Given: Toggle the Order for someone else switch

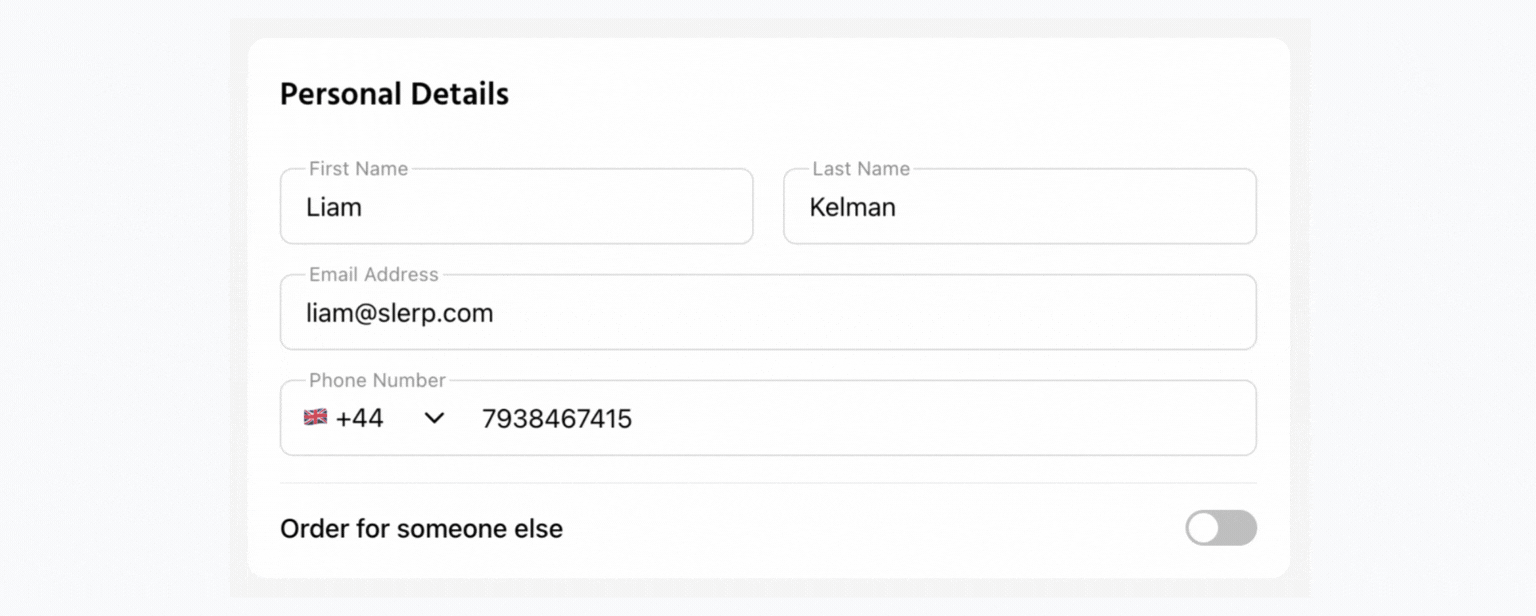Looking at the screenshot, I should (1221, 528).
